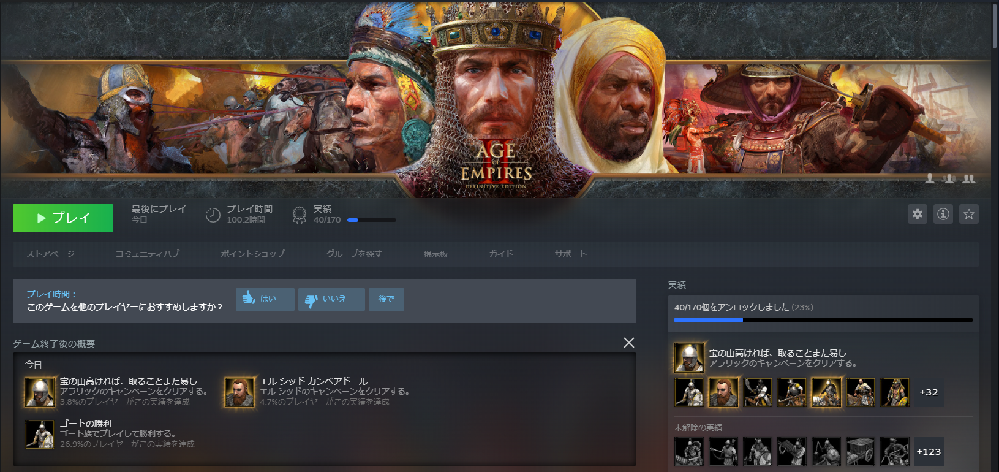This screenshot has width=999, height=472.
Task: Click the '未解除の実績' locked achievements label
Action: coord(698,427)
